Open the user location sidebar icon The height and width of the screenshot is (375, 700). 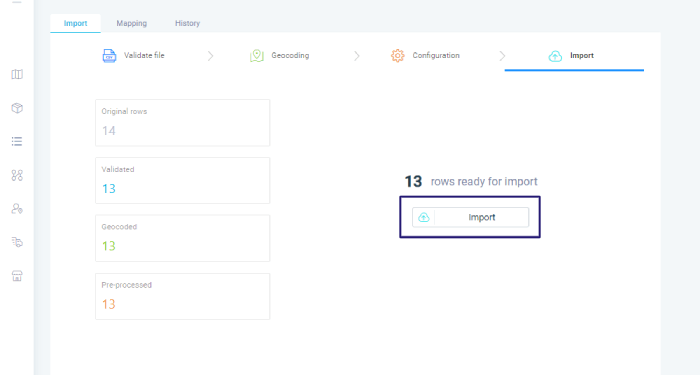tap(17, 208)
